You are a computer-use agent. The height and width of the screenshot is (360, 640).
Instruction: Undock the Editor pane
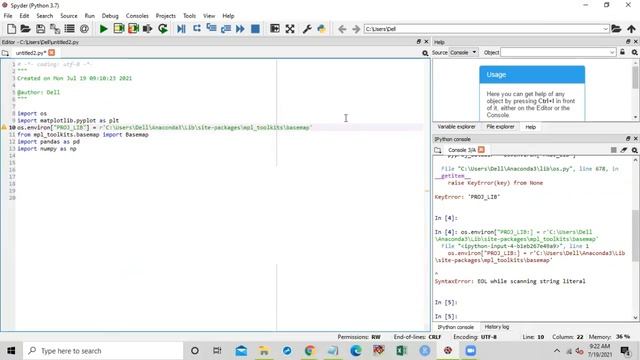click(x=418, y=42)
